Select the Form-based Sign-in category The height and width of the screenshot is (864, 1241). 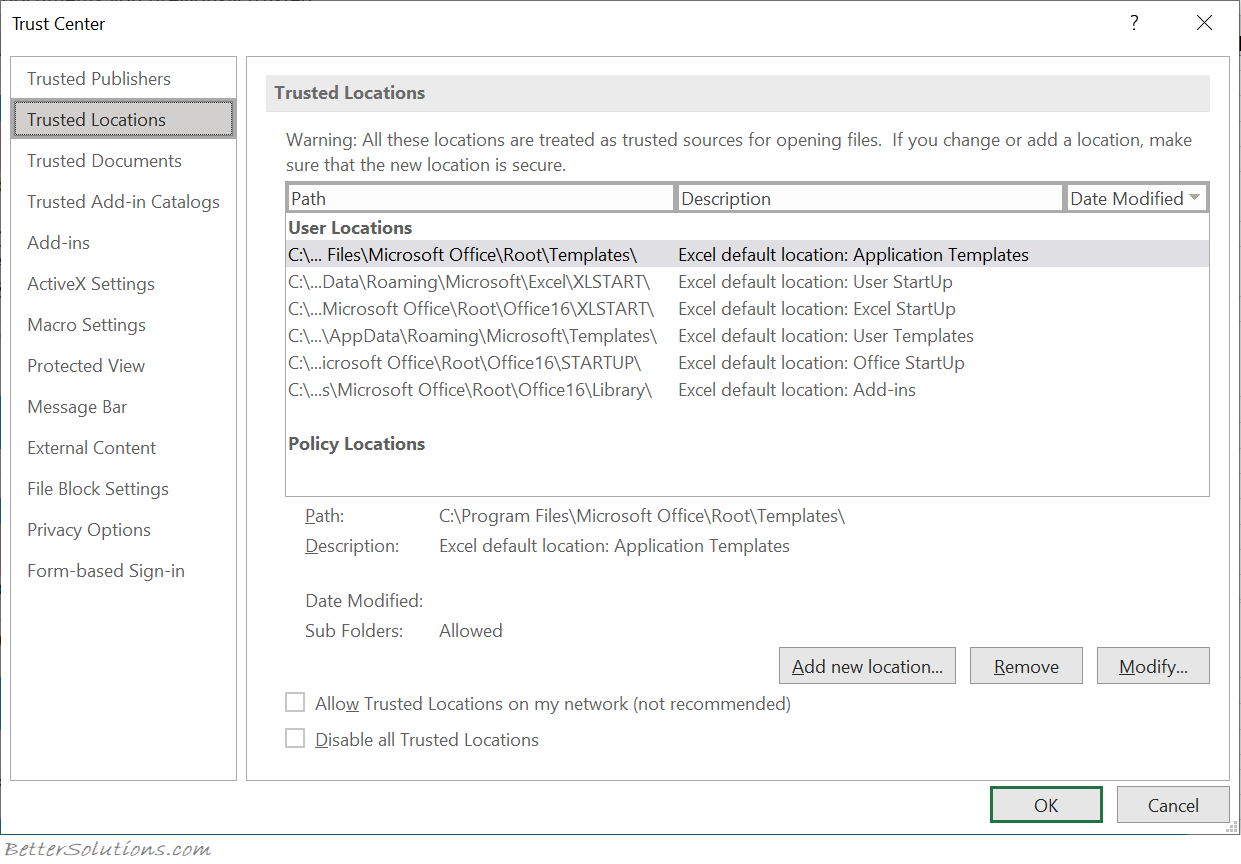pos(105,570)
